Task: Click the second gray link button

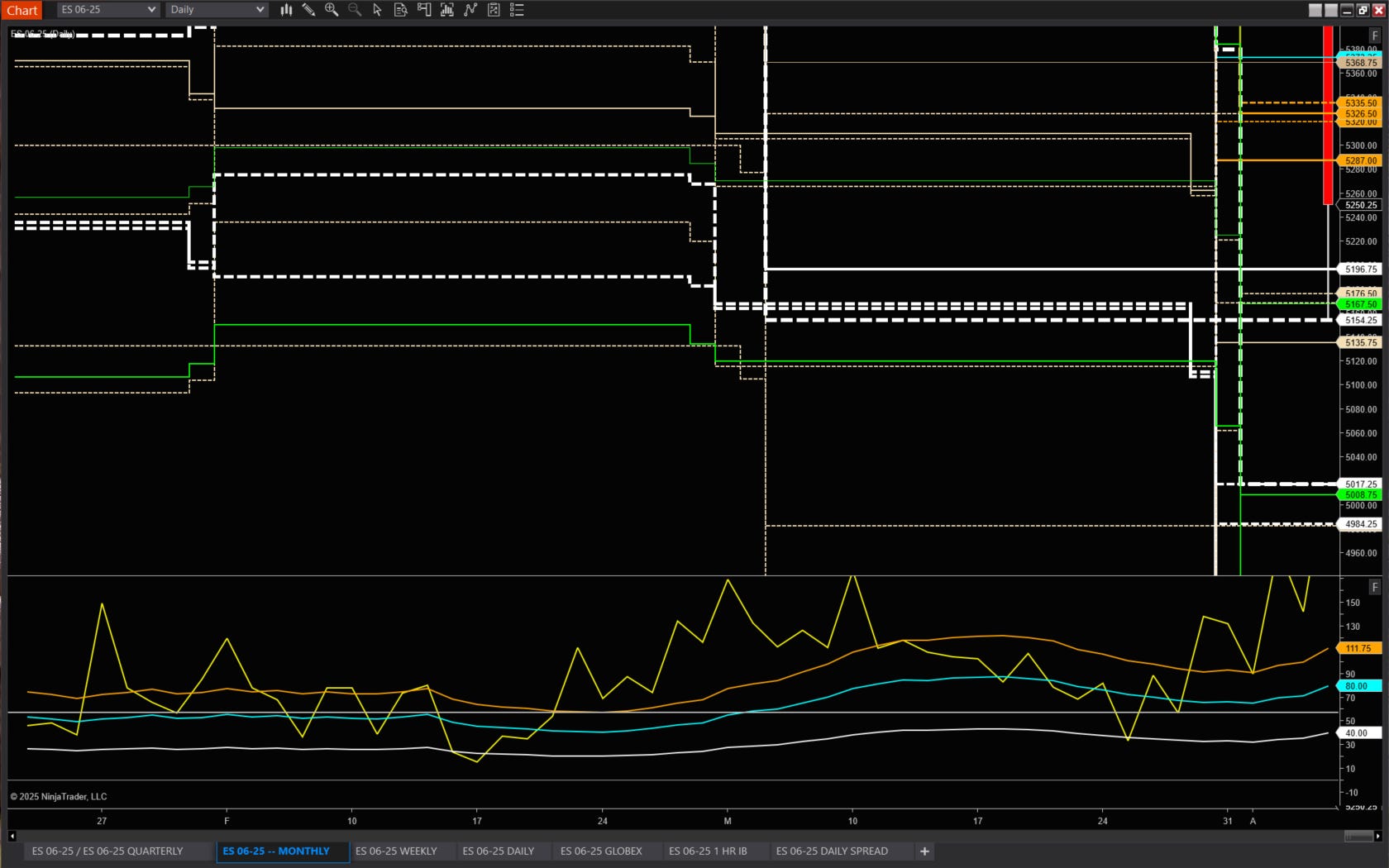Action: point(1331,10)
